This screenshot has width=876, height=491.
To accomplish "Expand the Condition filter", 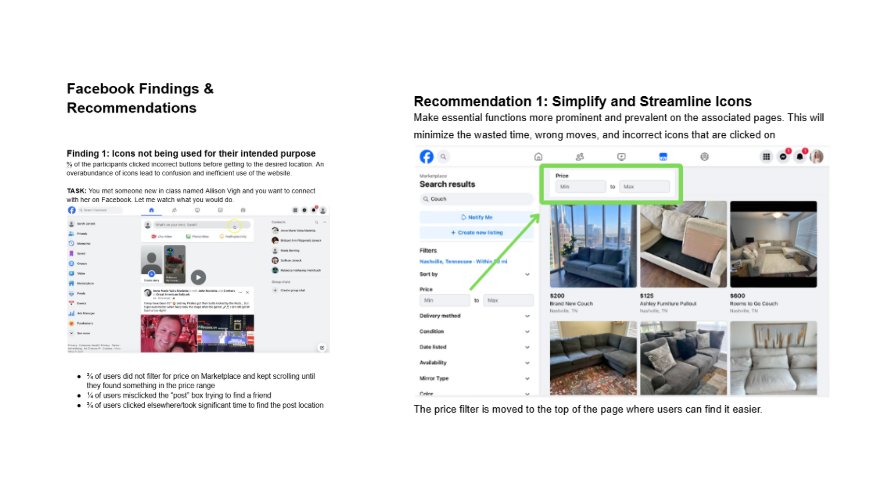I will (475, 331).
